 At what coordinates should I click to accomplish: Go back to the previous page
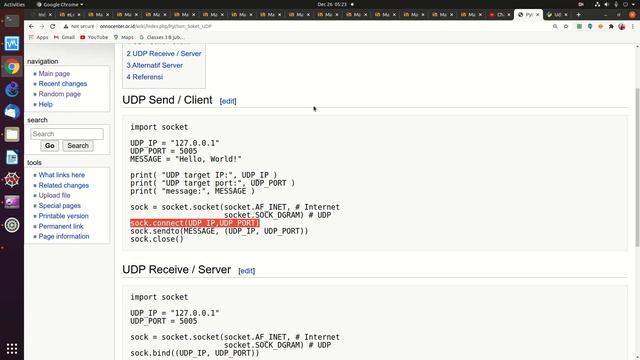pos(31,26)
